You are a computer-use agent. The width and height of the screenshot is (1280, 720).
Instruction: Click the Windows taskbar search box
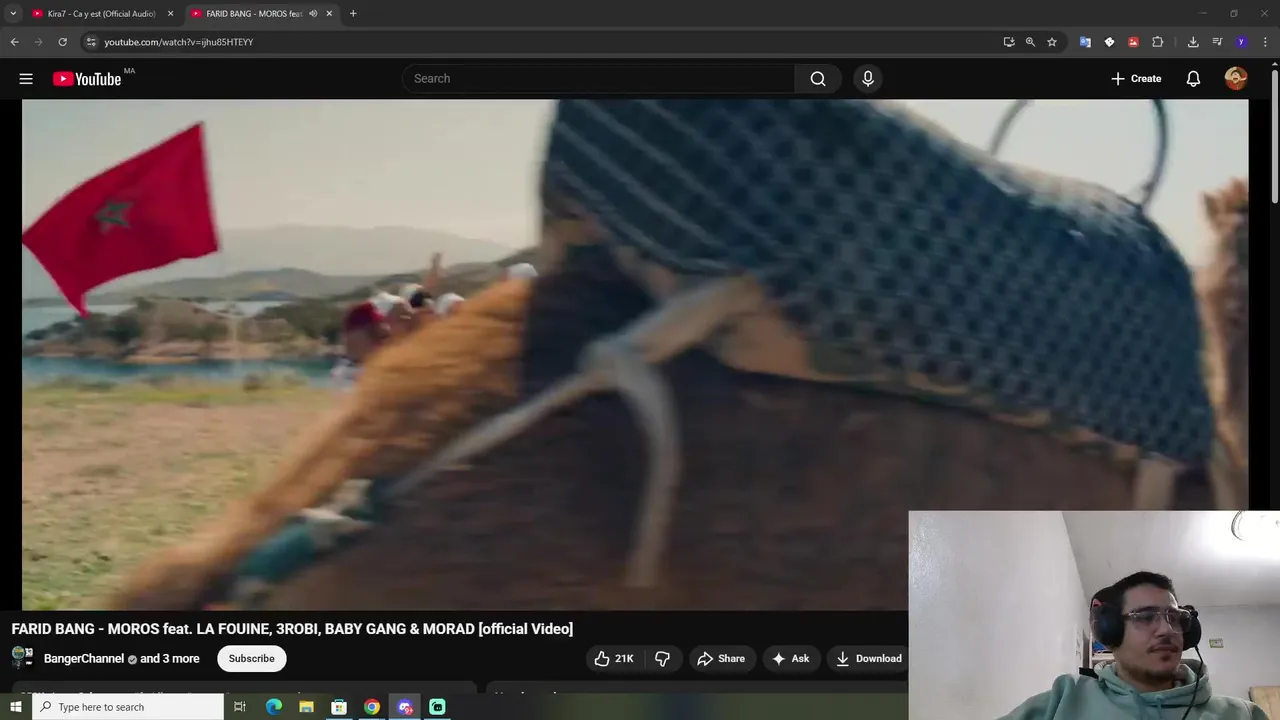127,707
